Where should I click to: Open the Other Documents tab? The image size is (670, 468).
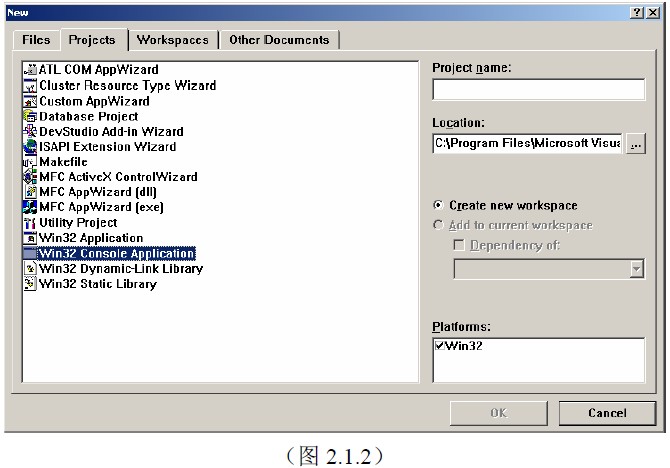(279, 40)
